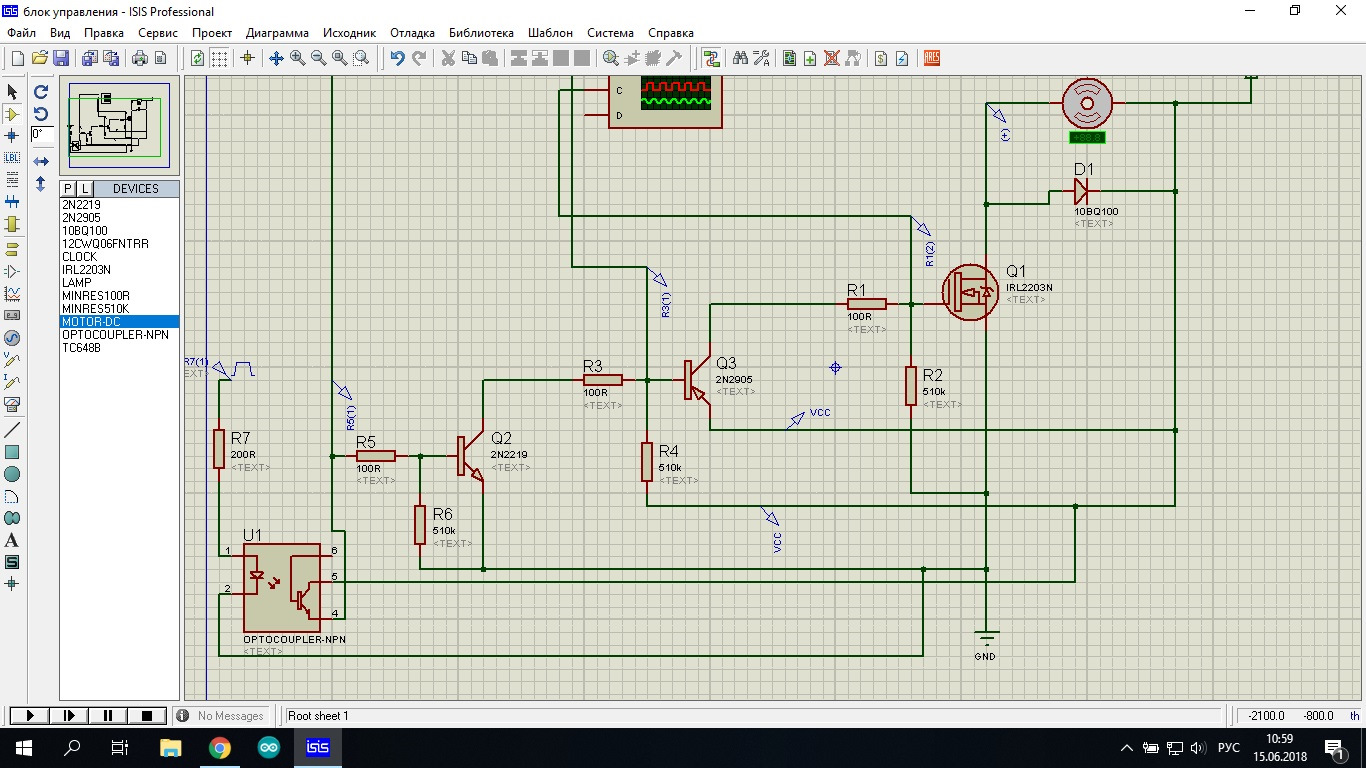Viewport: 1366px width, 768px height.
Task: Click the Save design toolbar icon
Action: click(x=61, y=58)
